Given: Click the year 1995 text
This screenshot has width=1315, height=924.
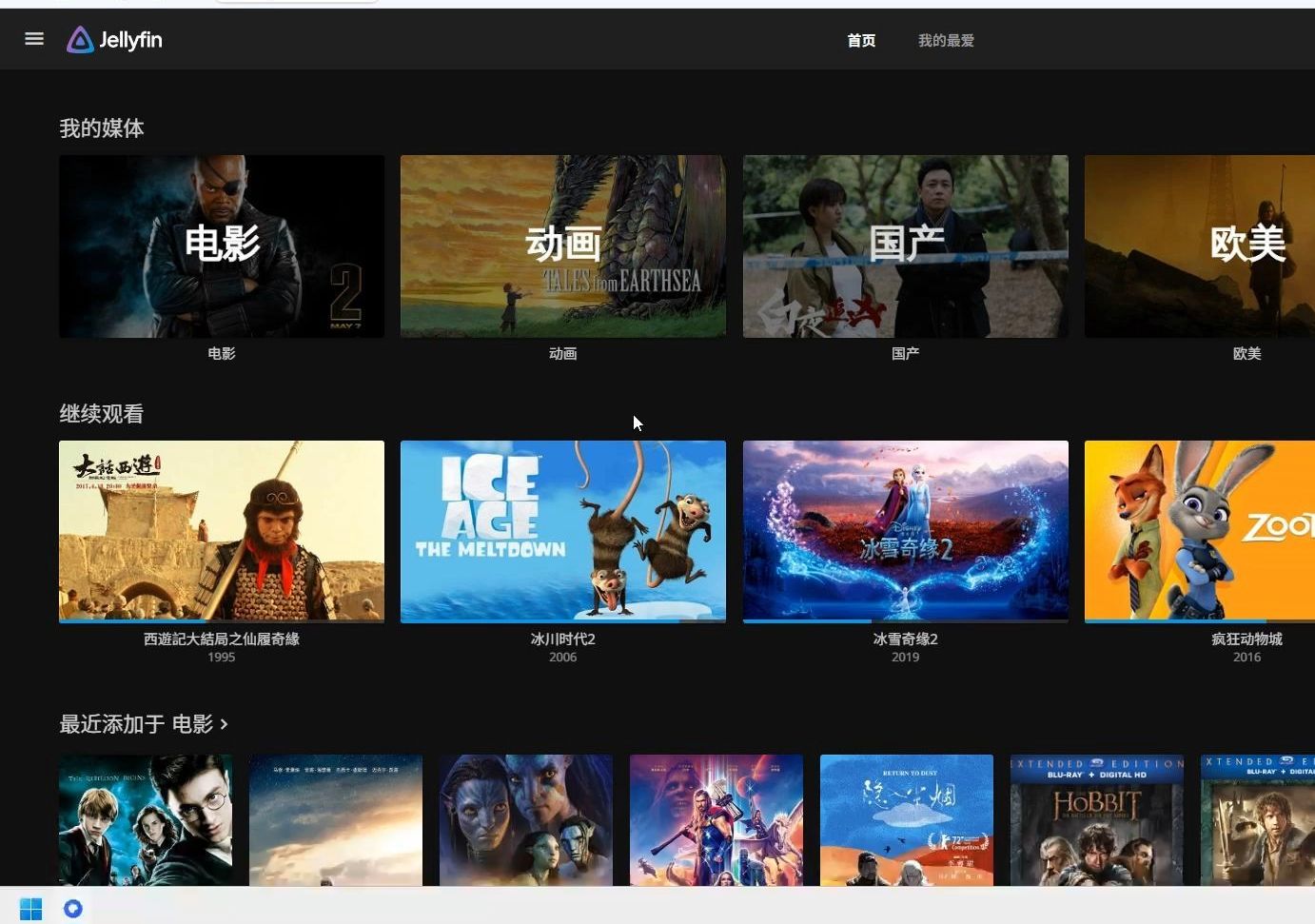Looking at the screenshot, I should (222, 657).
